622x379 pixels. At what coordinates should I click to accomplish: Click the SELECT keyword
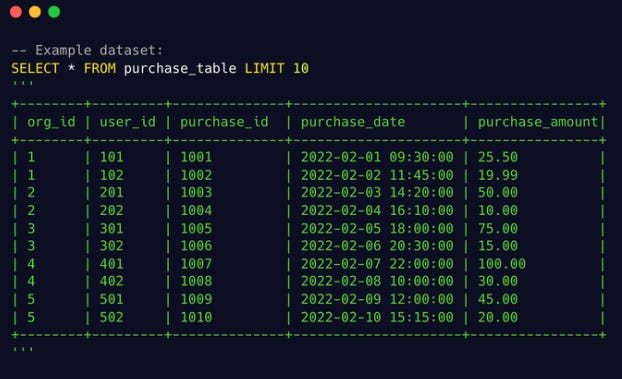pyautogui.click(x=35, y=68)
